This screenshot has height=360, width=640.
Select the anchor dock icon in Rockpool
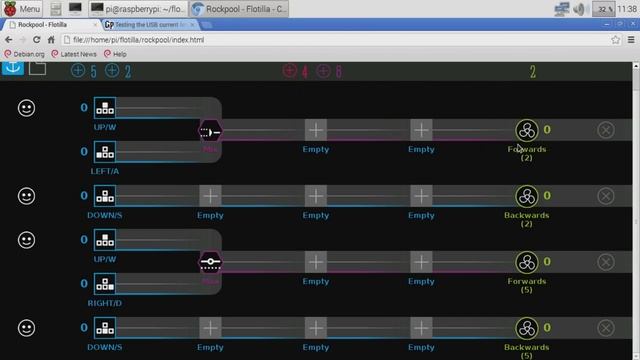tap(13, 68)
